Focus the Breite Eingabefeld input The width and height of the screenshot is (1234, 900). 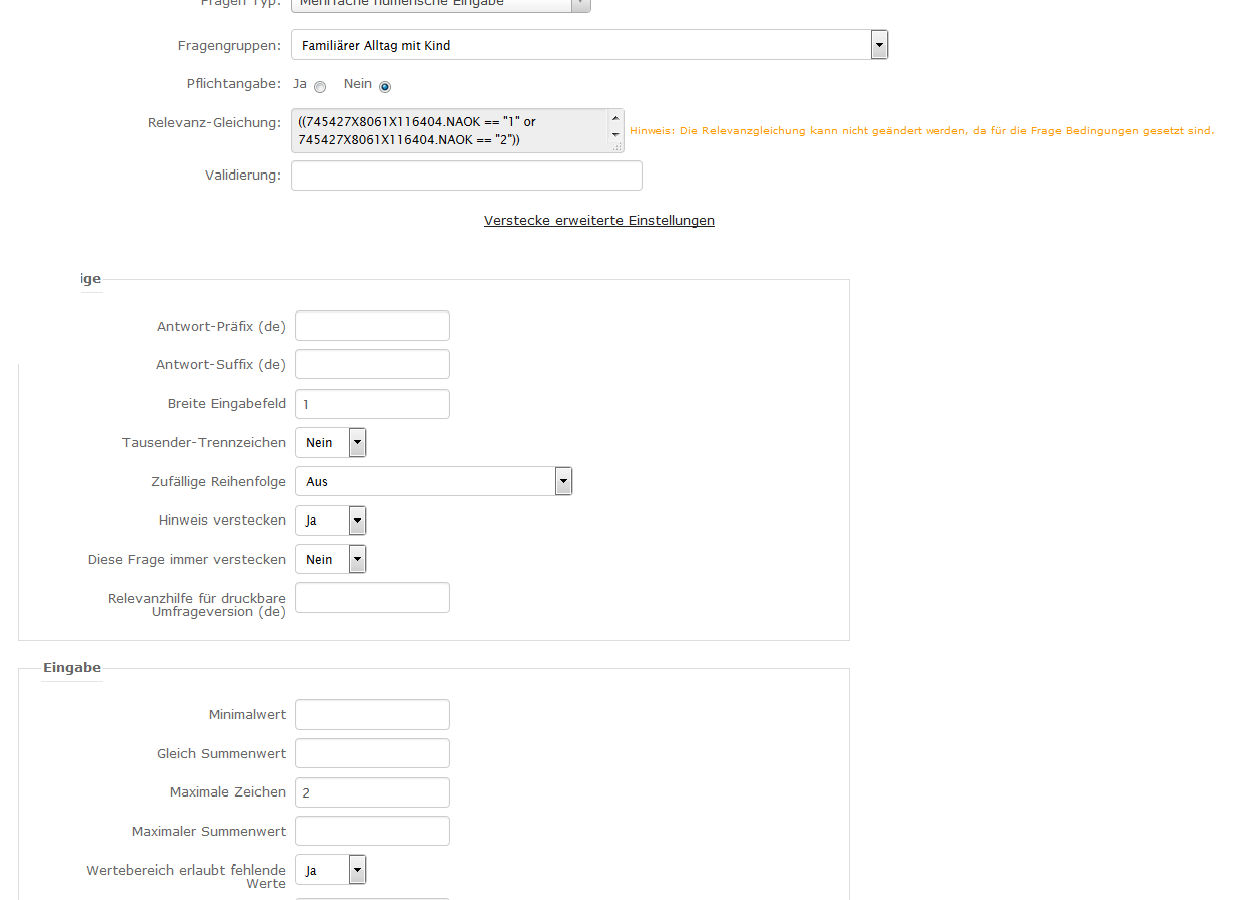point(372,404)
